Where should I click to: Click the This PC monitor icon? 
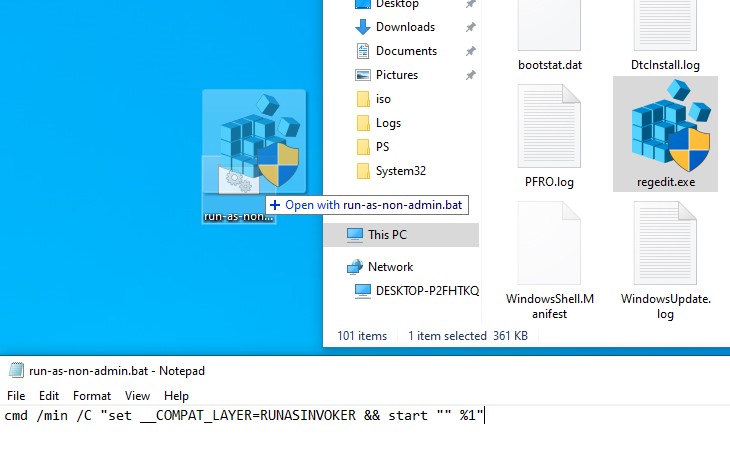[x=355, y=235]
